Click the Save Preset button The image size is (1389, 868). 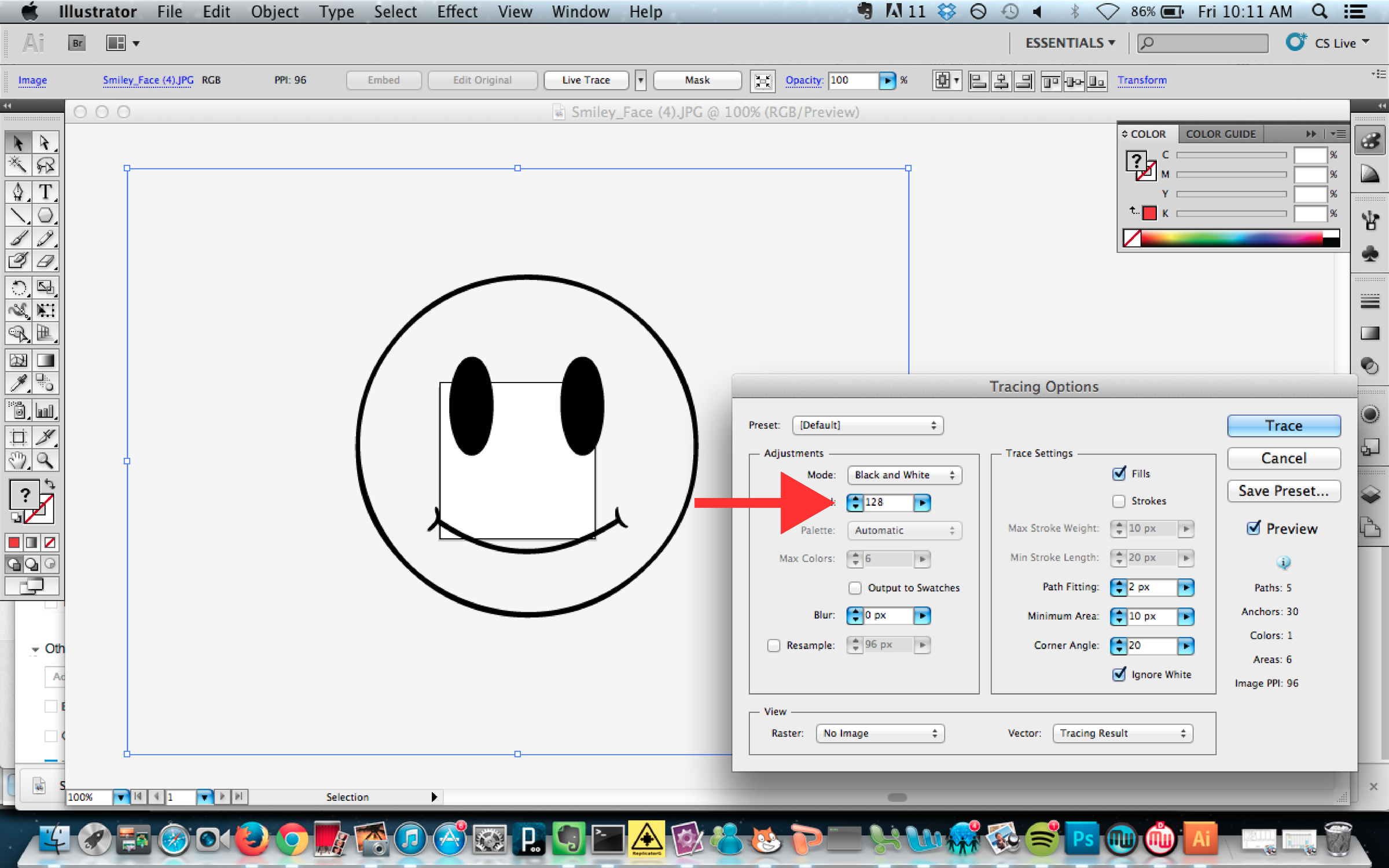[x=1284, y=491]
